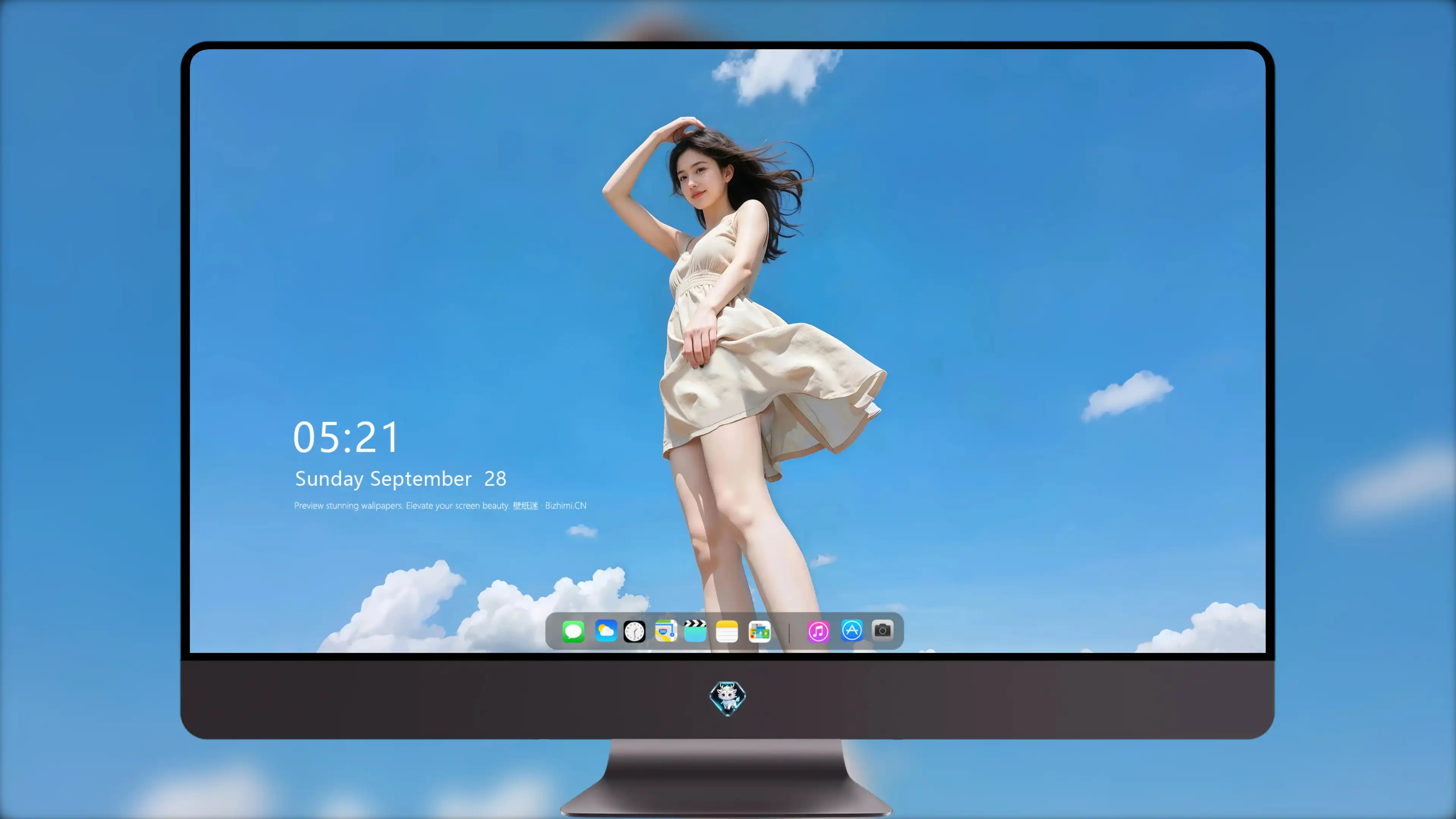1456x819 pixels.
Task: Open the Maps app in the dock
Action: [x=666, y=631]
